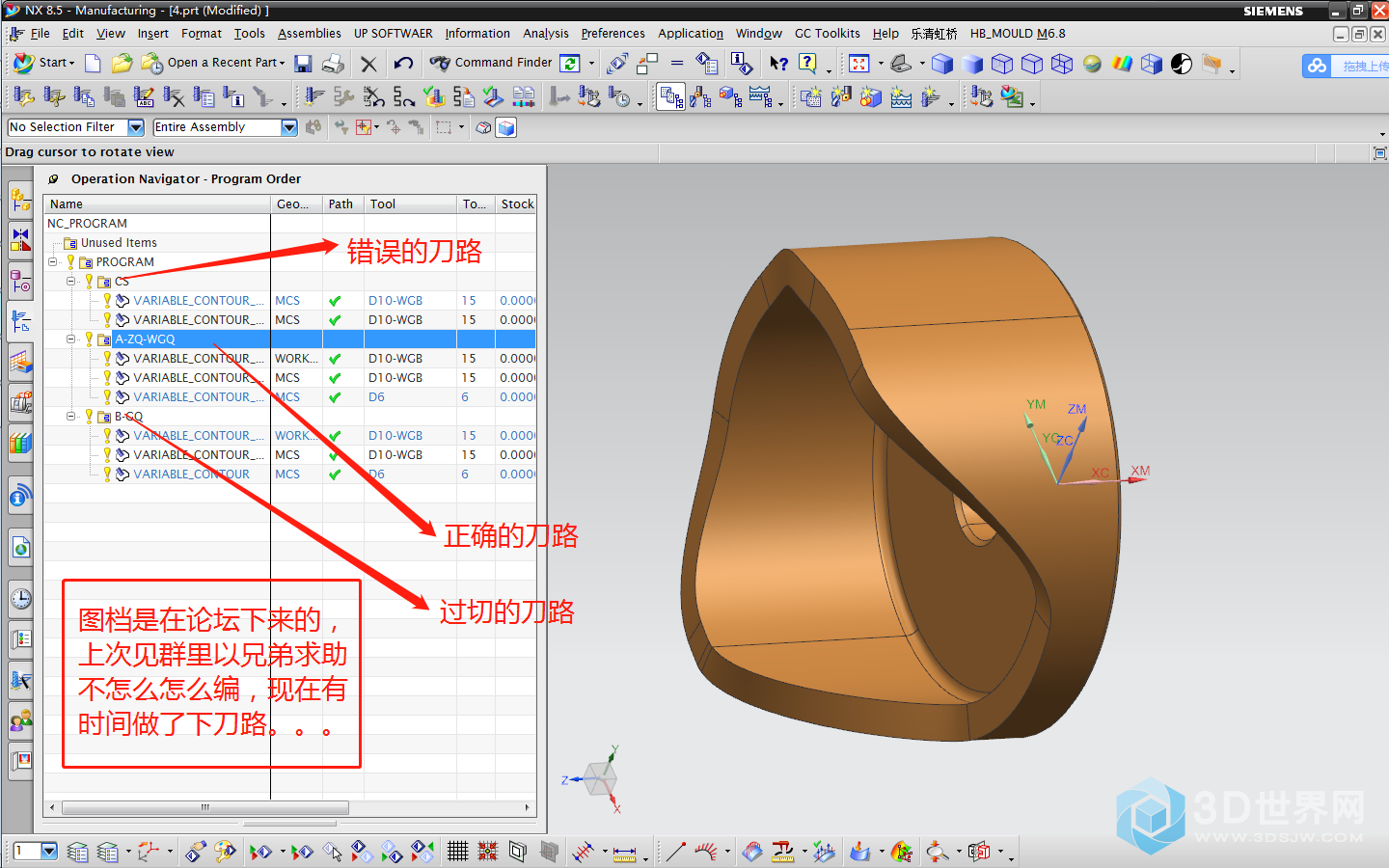The image size is (1389, 868).
Task: Click the Tool column header
Action: coord(410,204)
